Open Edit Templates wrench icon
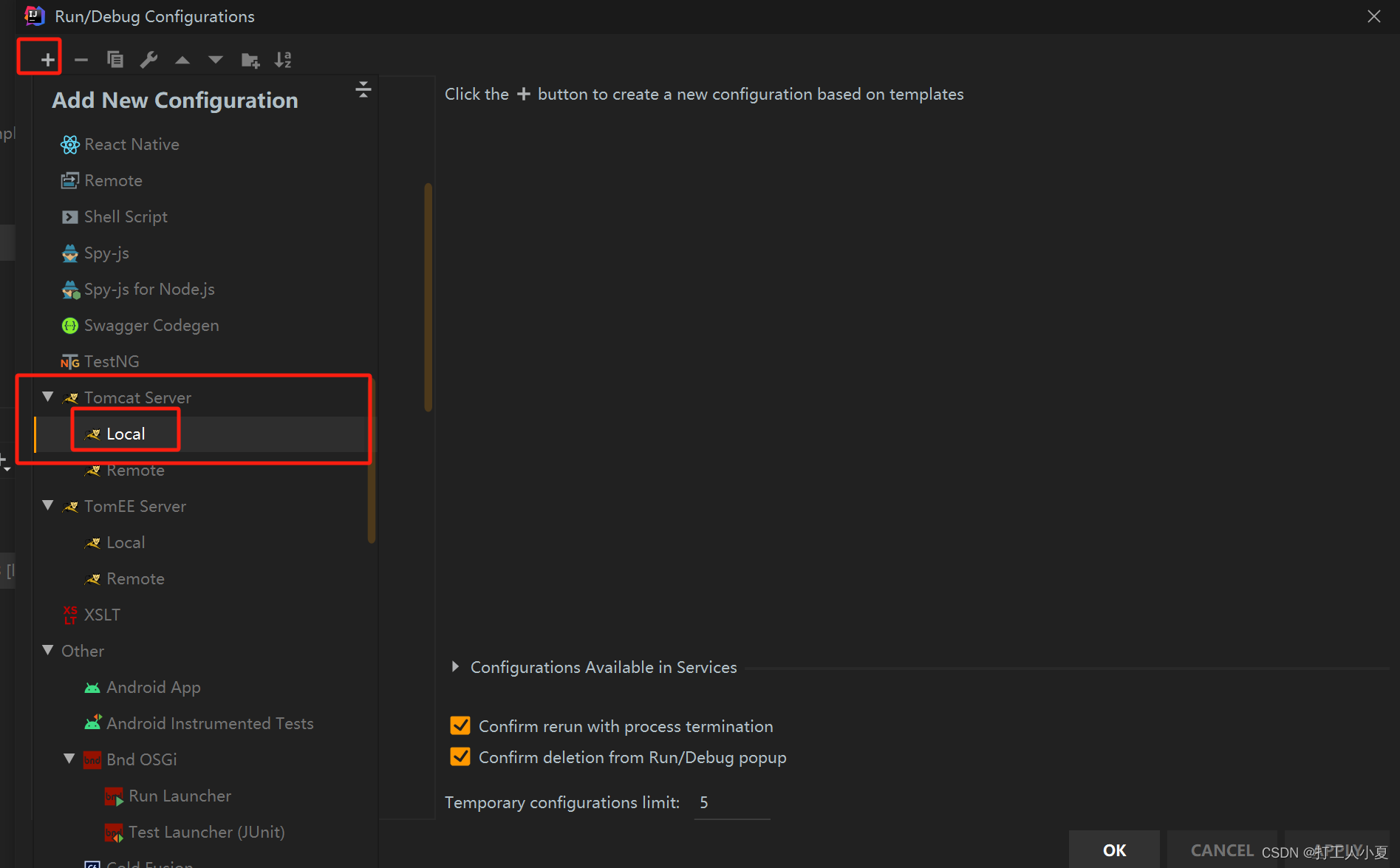1400x868 pixels. click(x=148, y=60)
